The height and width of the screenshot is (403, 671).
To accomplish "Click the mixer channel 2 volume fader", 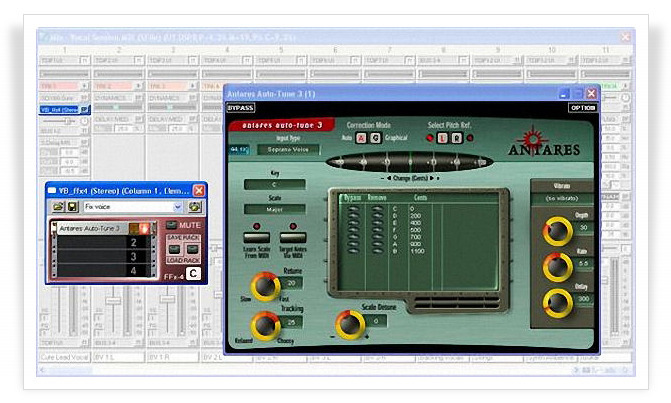I will [113, 301].
